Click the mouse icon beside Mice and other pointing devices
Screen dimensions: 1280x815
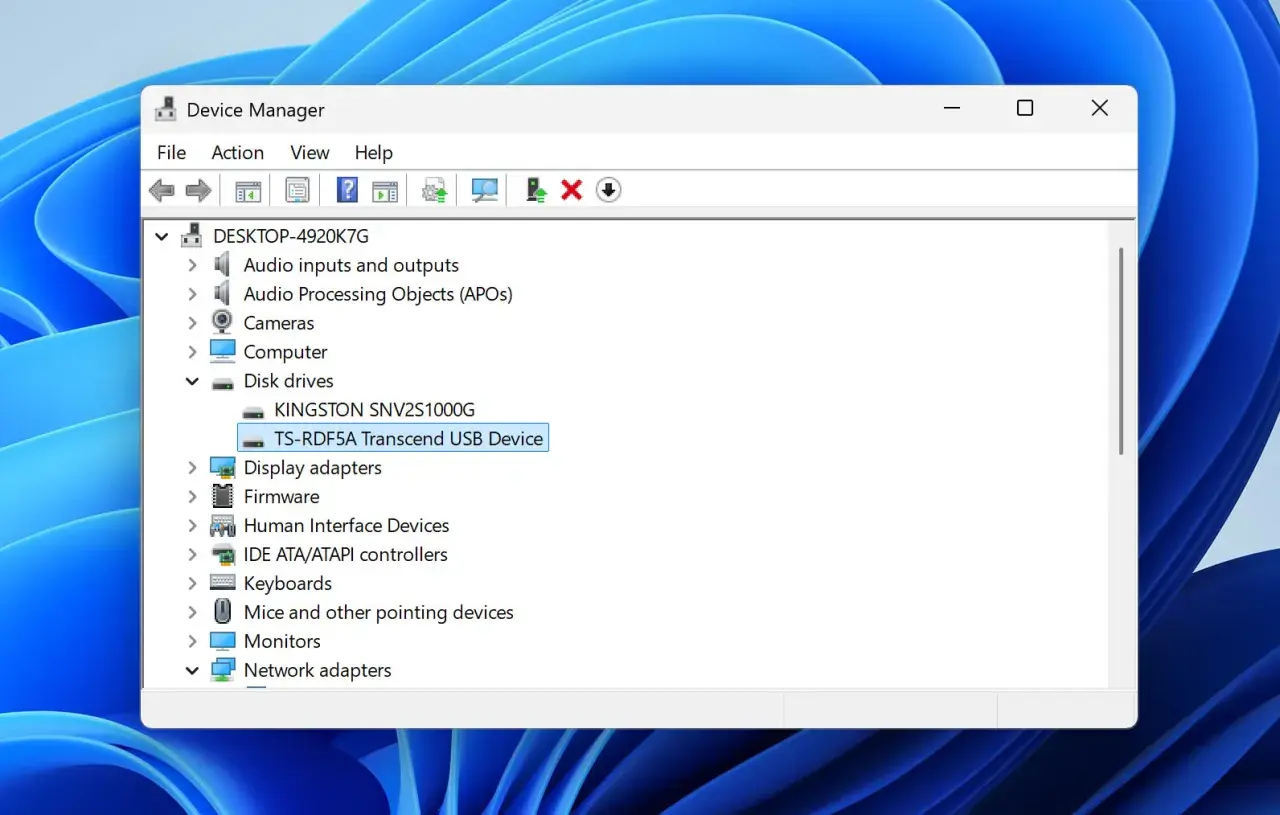tap(222, 611)
